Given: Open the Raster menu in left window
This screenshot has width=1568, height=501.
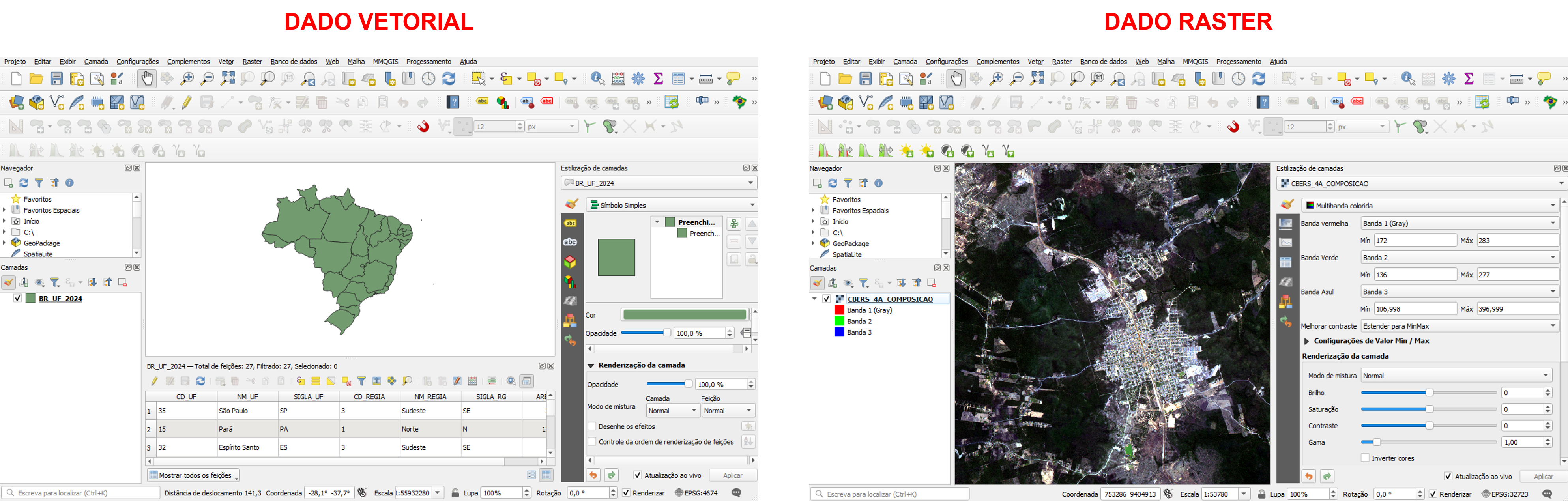Looking at the screenshot, I should pyautogui.click(x=252, y=62).
